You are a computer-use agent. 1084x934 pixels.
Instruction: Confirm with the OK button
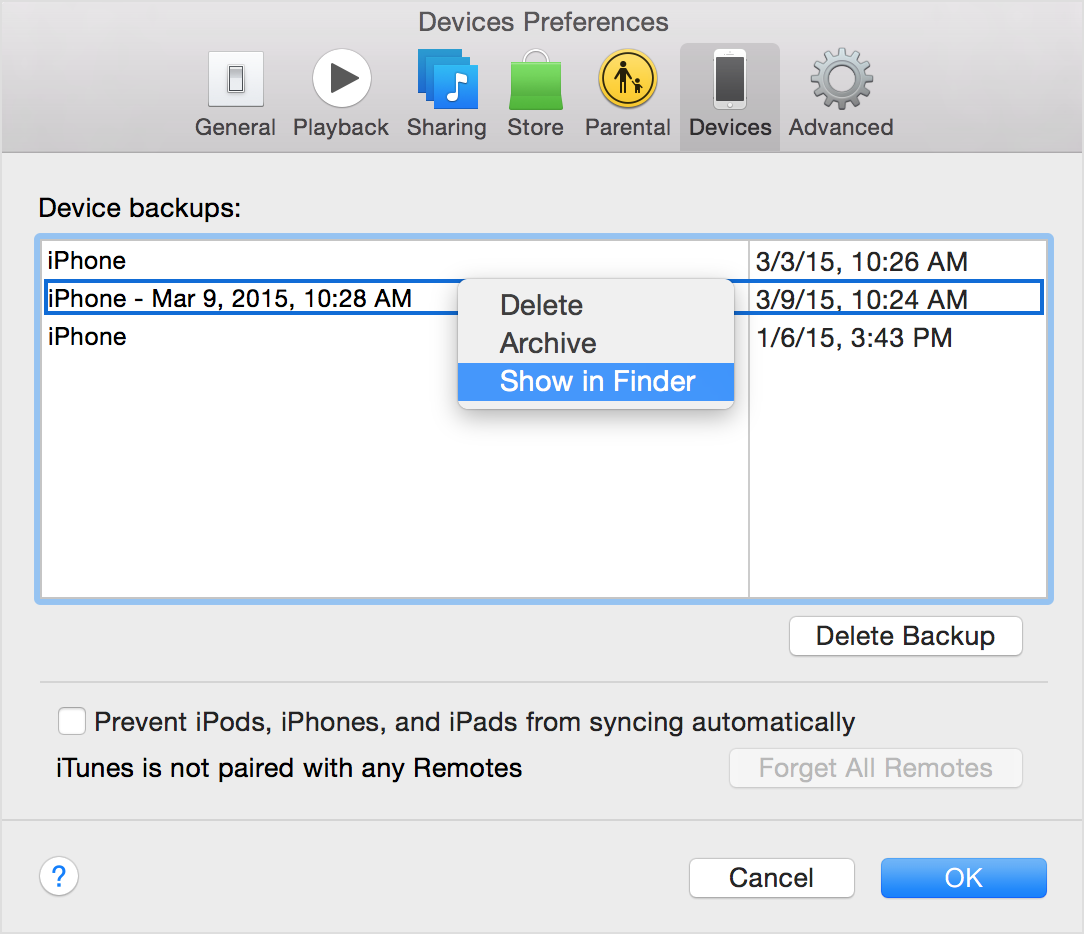[964, 878]
